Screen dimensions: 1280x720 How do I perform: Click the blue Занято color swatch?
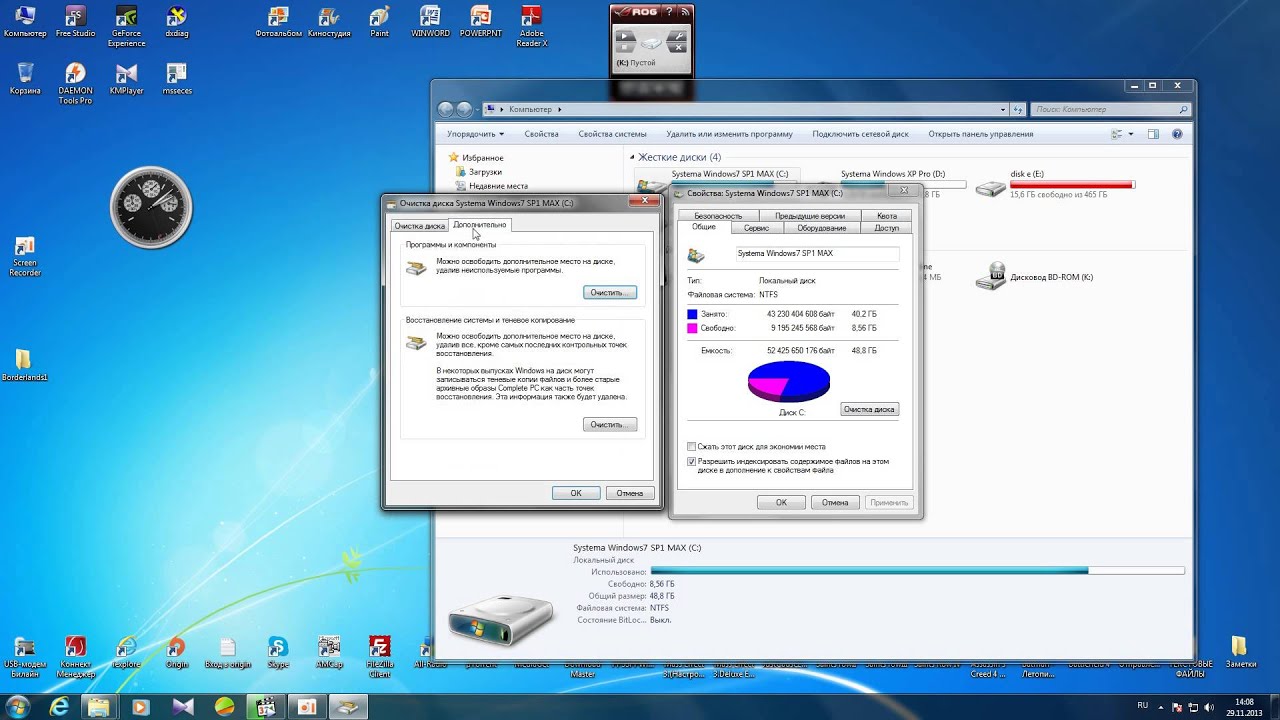pos(692,315)
